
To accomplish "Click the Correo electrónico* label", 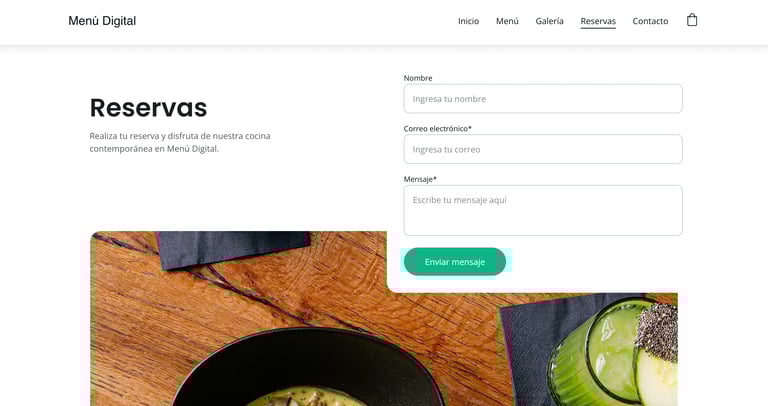I will [437, 128].
